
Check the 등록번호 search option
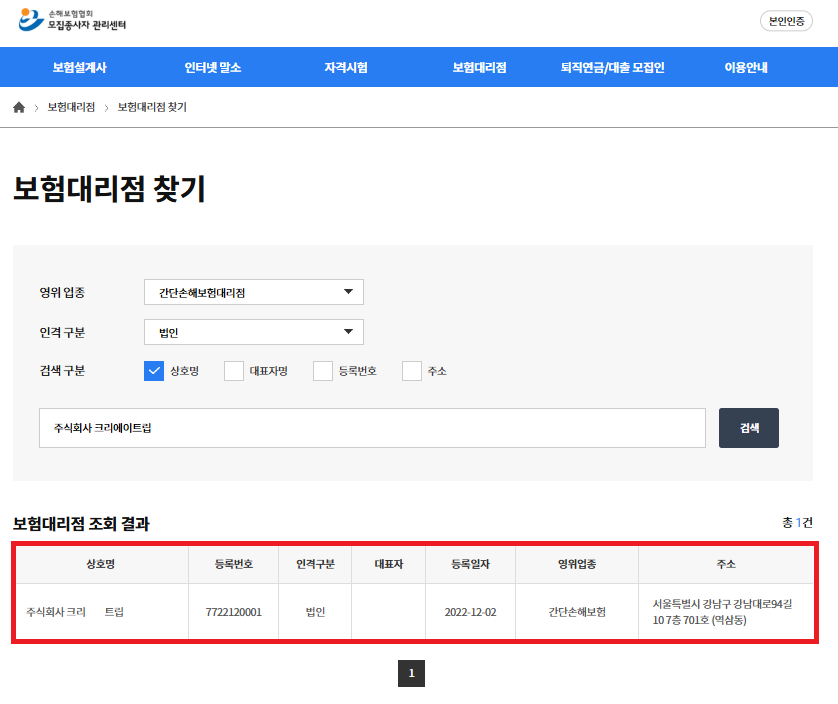[323, 371]
